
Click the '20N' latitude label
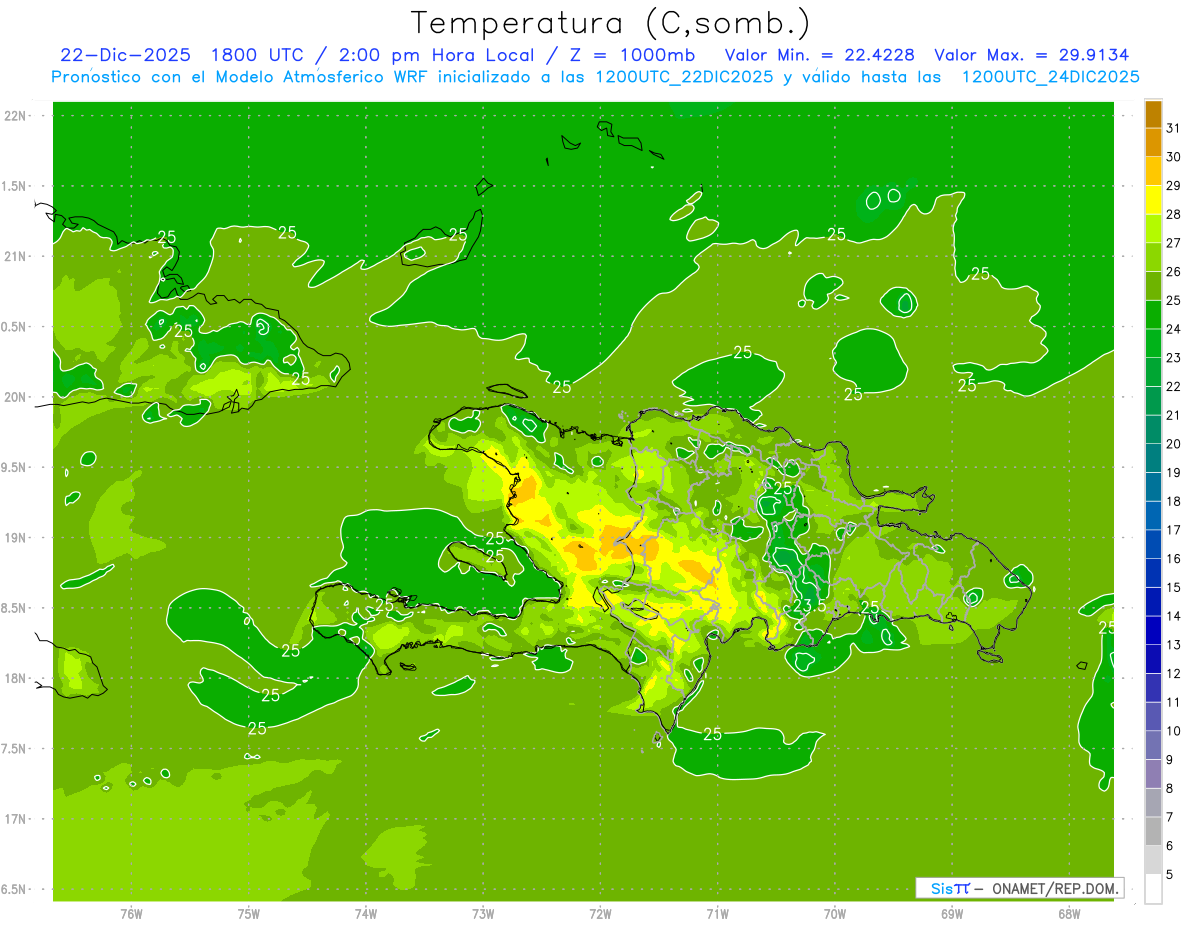(x=15, y=397)
